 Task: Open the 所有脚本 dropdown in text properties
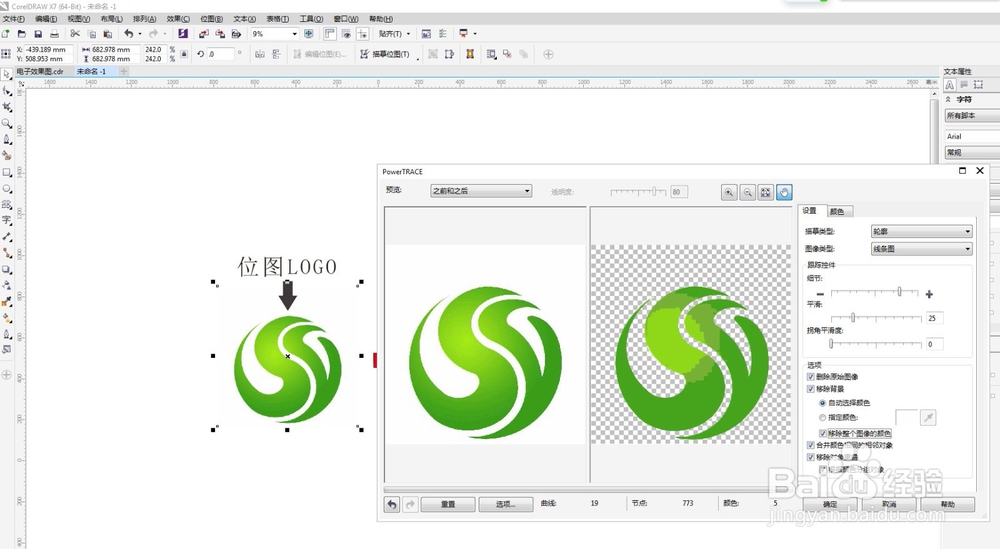click(x=971, y=115)
